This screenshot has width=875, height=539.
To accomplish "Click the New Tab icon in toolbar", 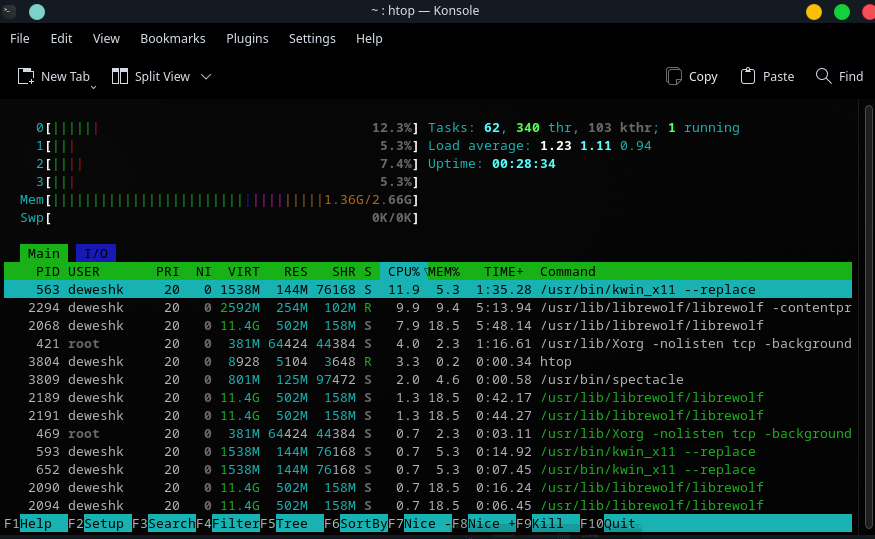I will coord(26,76).
